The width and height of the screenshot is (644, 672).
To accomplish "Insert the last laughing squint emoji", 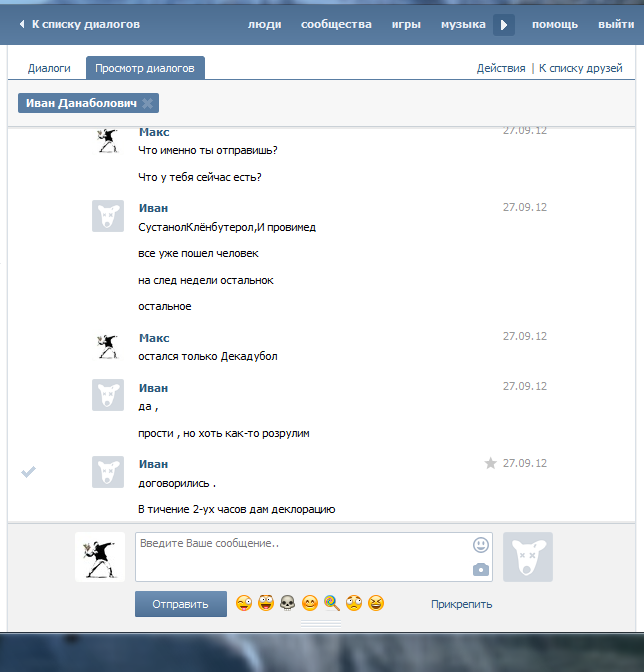I will [x=376, y=603].
